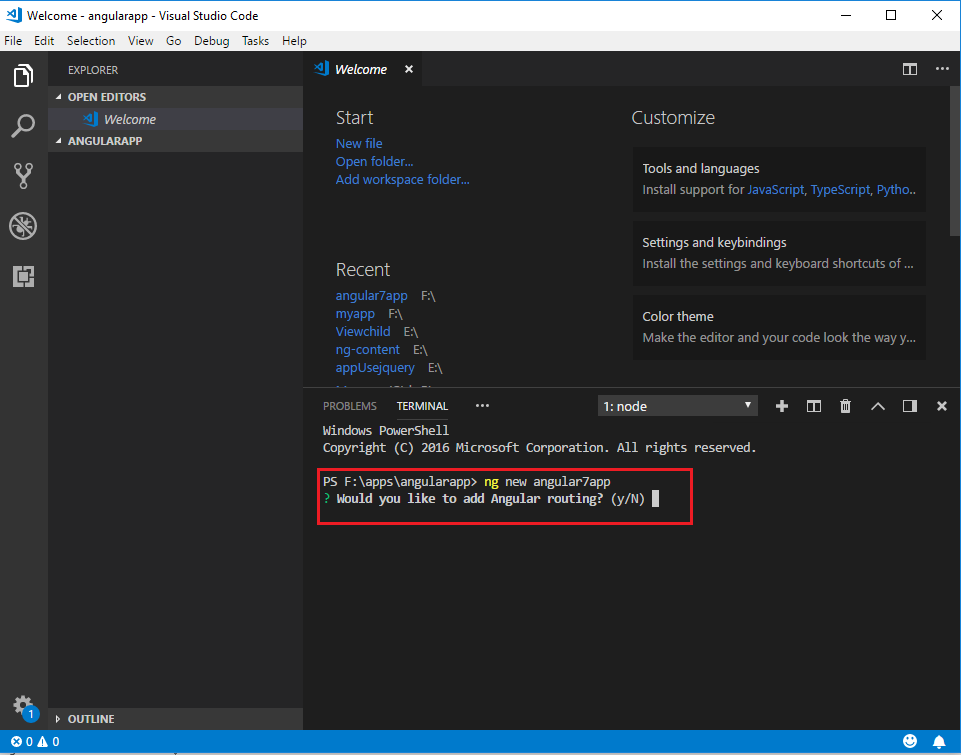The height and width of the screenshot is (755, 961).
Task: Close the Welcome tab
Action: (x=409, y=69)
